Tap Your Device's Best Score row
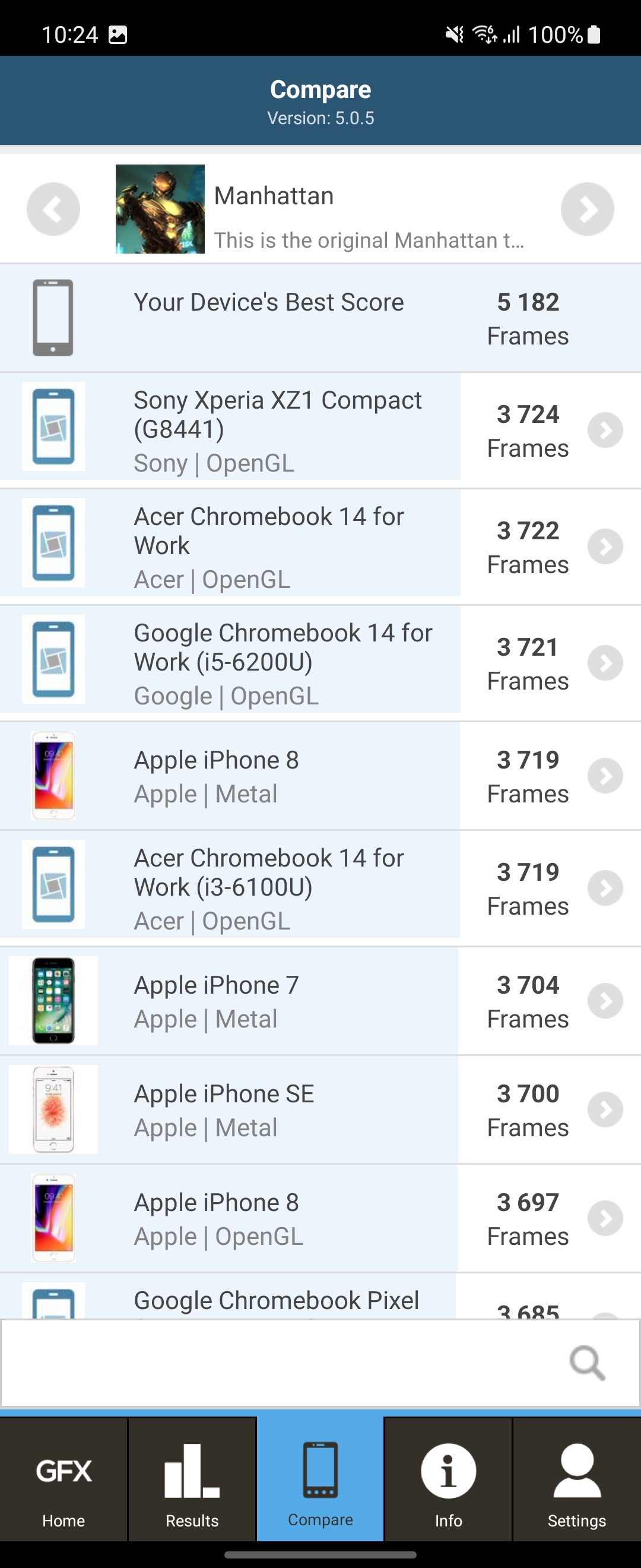641x1568 pixels. pos(269,318)
